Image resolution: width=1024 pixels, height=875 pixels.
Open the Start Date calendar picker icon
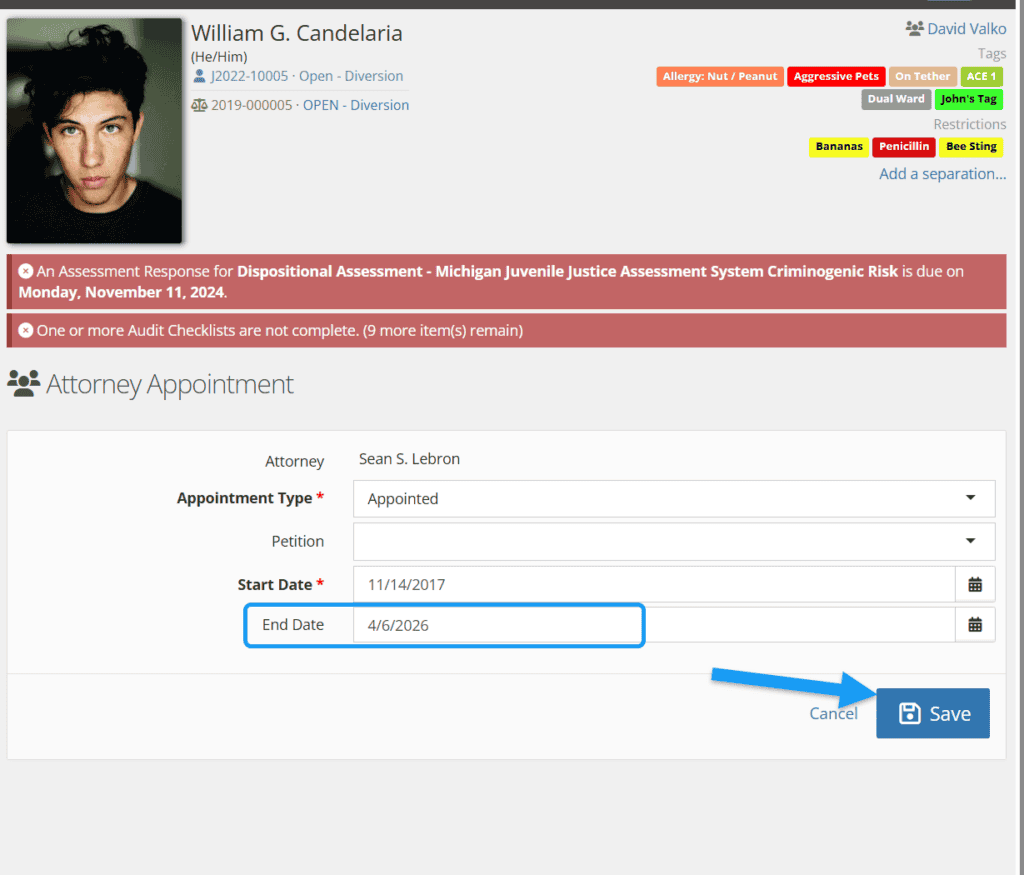(975, 585)
